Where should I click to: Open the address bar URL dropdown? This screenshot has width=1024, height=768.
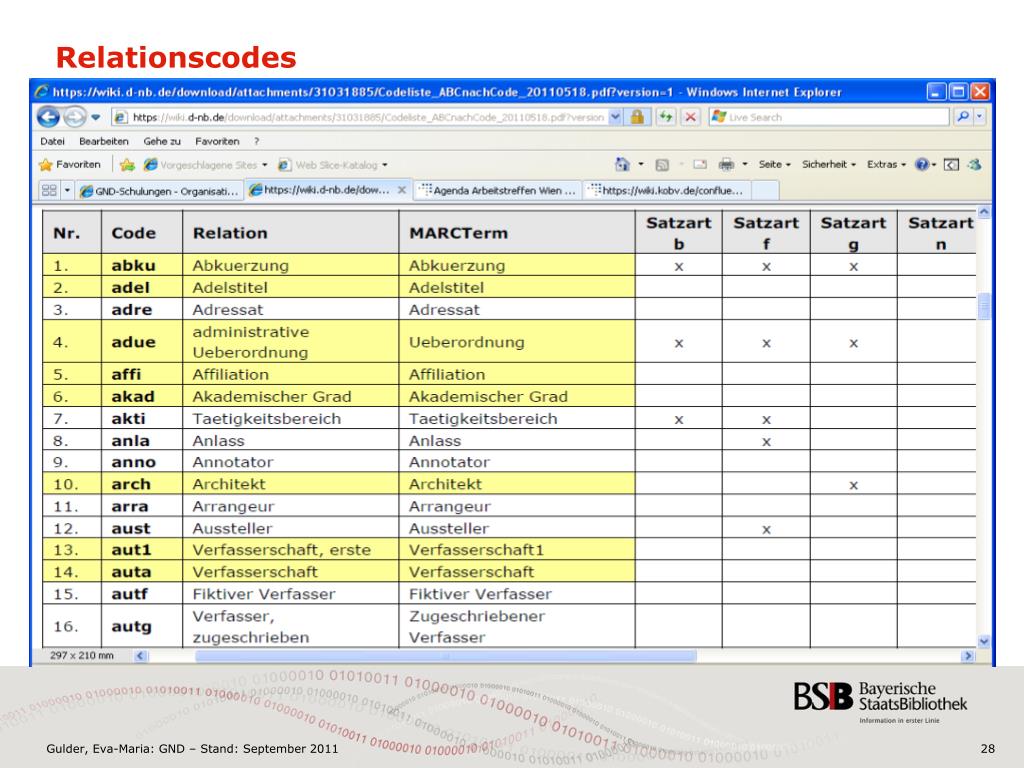(x=615, y=117)
